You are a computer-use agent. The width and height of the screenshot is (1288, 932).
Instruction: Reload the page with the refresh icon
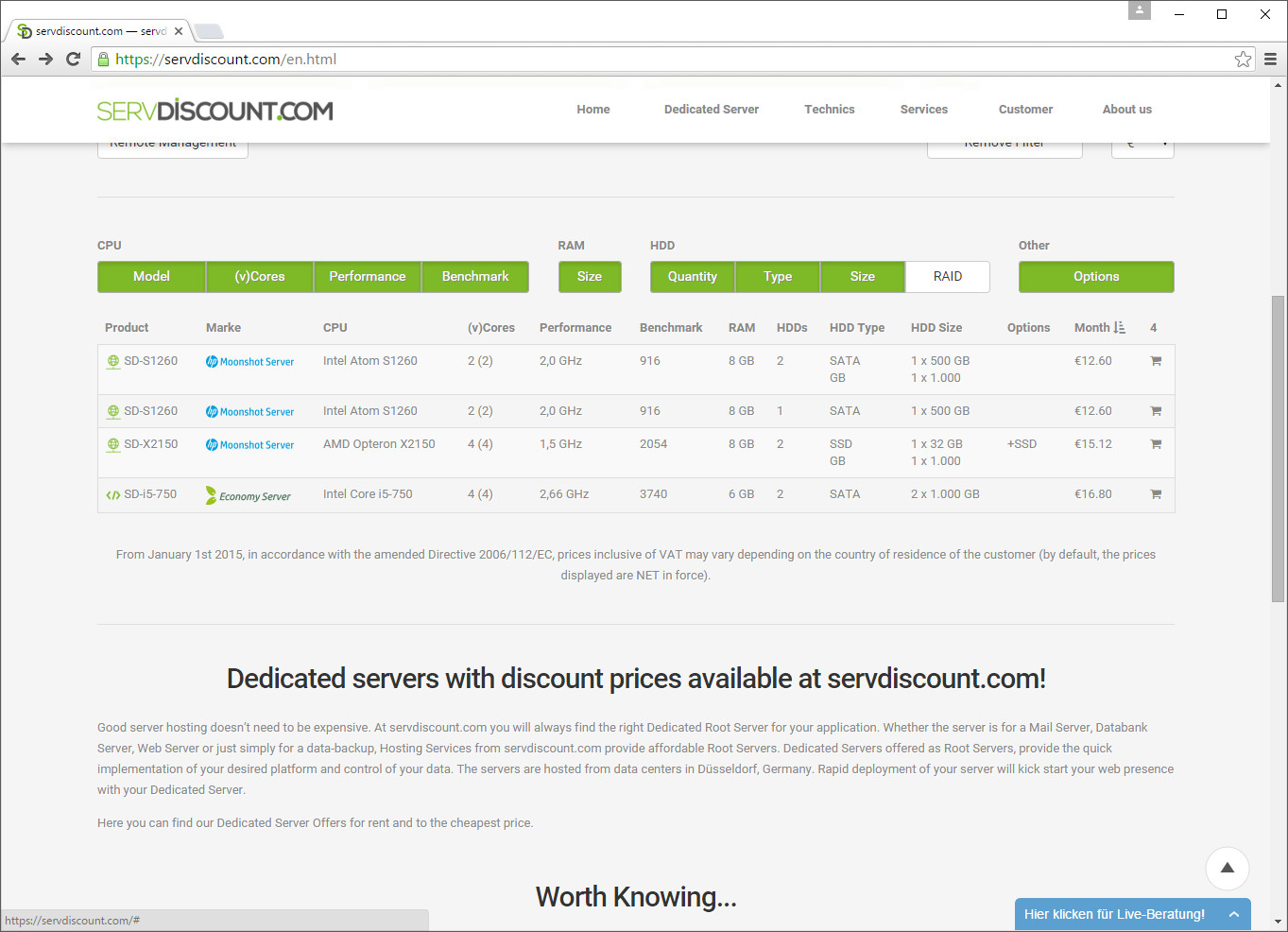coord(73,60)
